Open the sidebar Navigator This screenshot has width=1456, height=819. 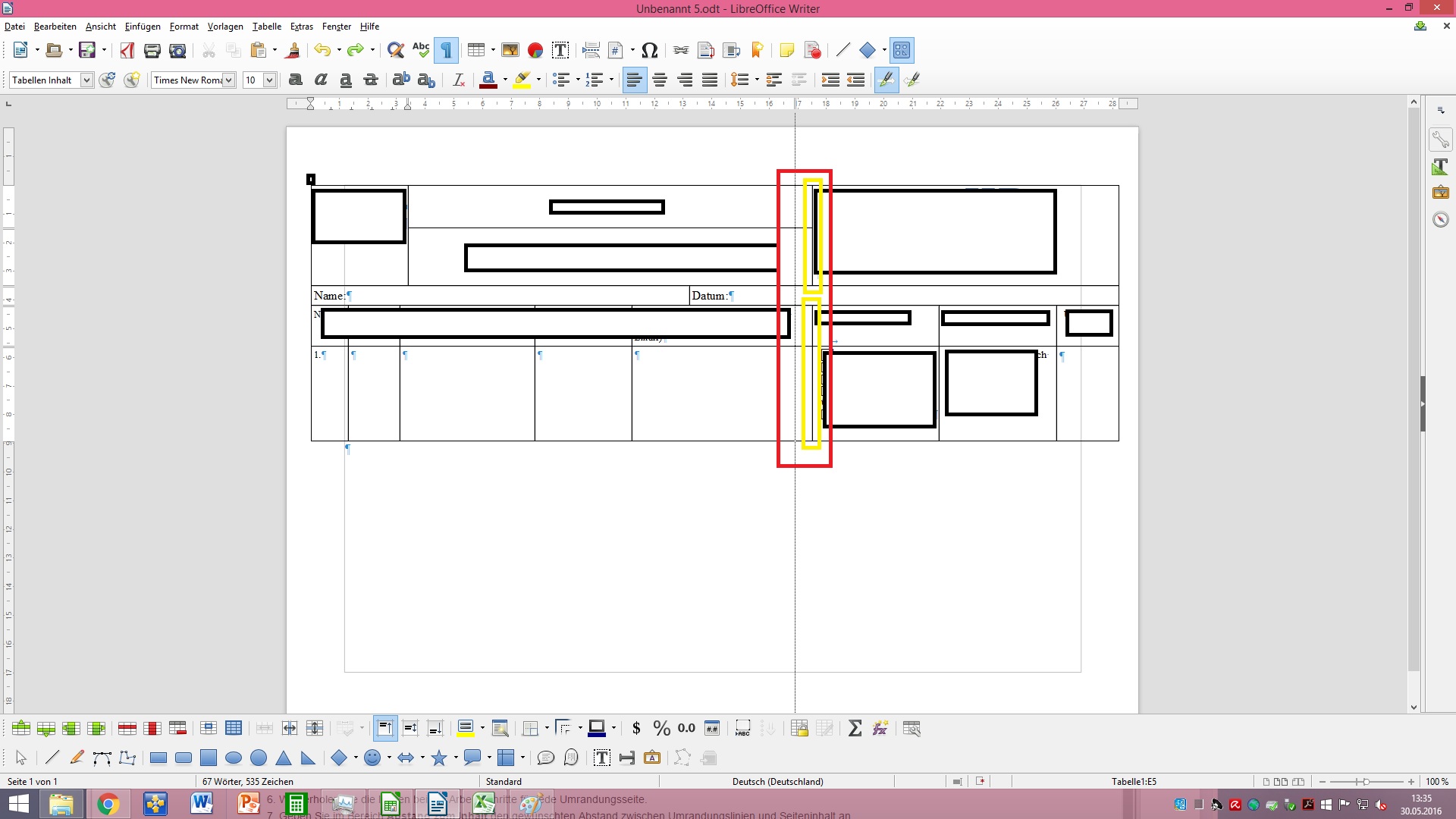tap(1441, 220)
